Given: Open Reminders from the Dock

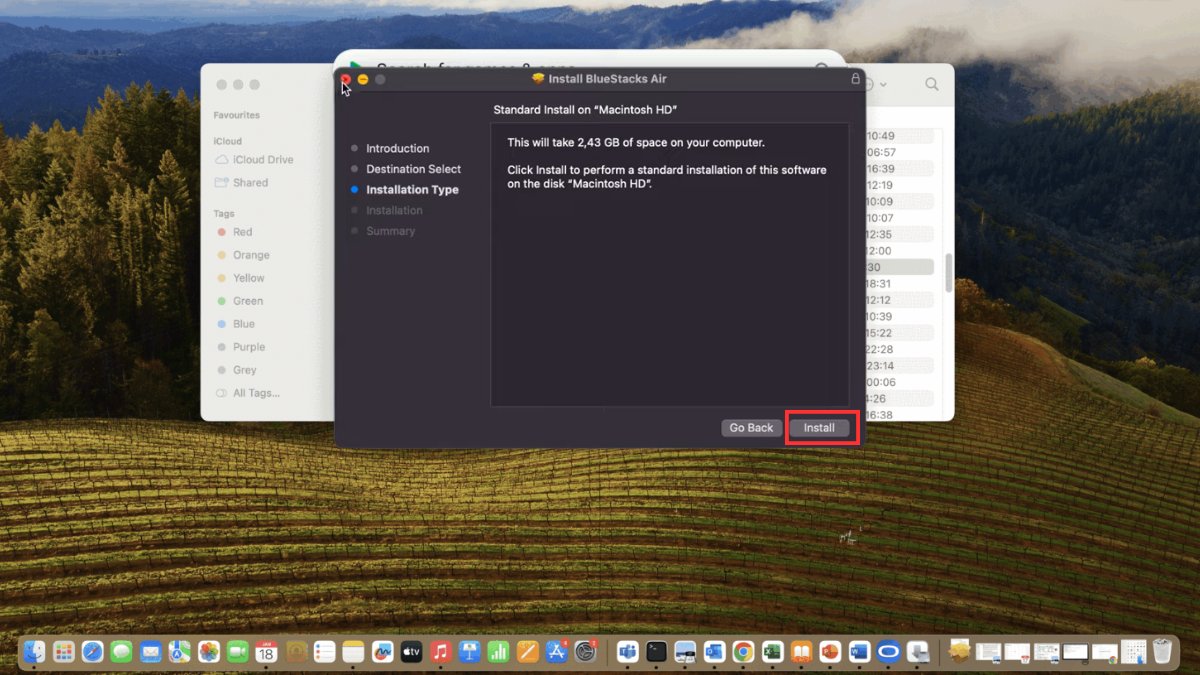Looking at the screenshot, I should coord(323,652).
